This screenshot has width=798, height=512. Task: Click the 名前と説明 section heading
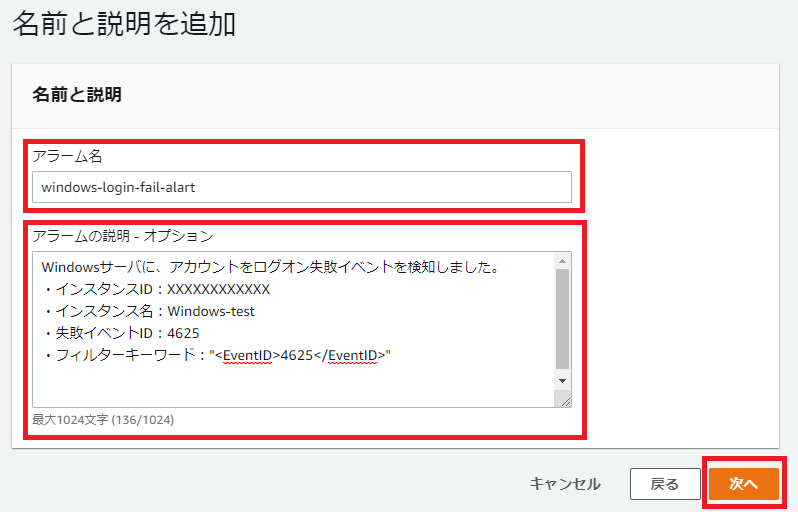(x=77, y=95)
